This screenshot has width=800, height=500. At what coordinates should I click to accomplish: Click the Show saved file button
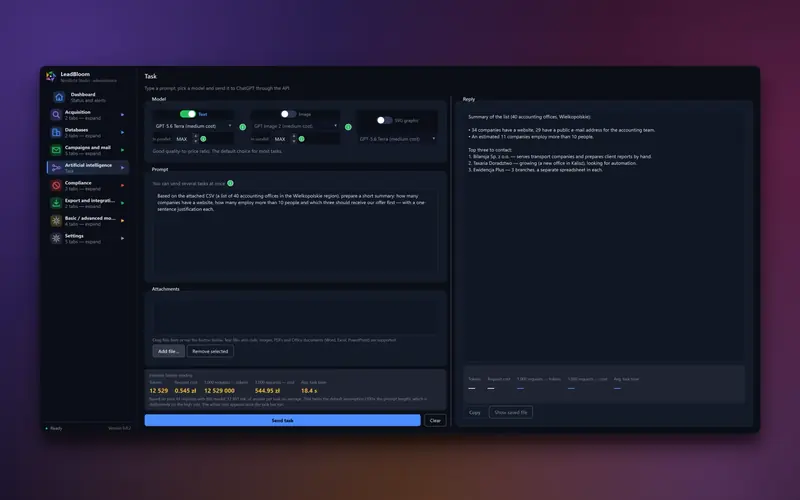click(x=511, y=412)
